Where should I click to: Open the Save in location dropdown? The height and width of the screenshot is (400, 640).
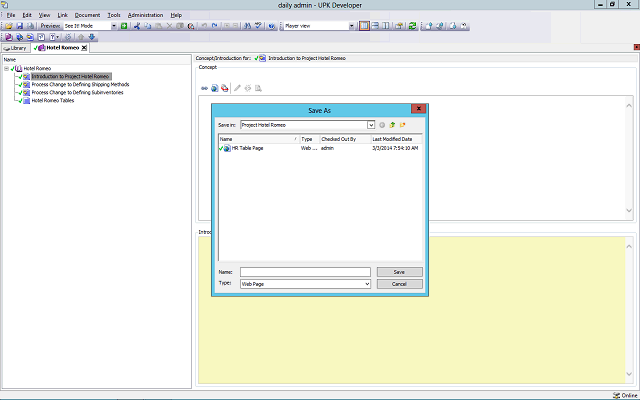(x=371, y=125)
